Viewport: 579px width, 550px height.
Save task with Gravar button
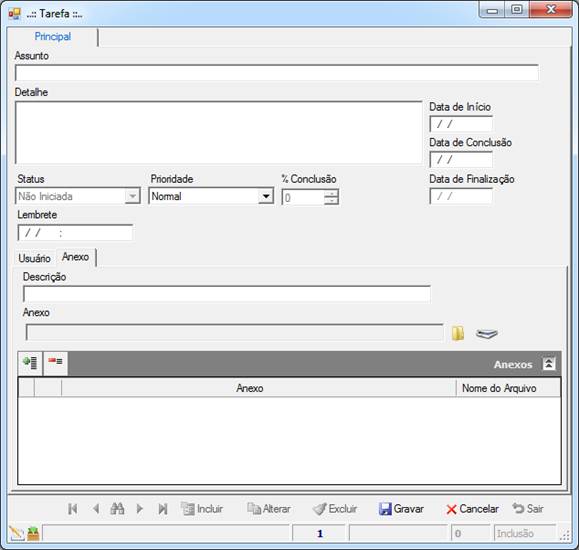point(401,509)
